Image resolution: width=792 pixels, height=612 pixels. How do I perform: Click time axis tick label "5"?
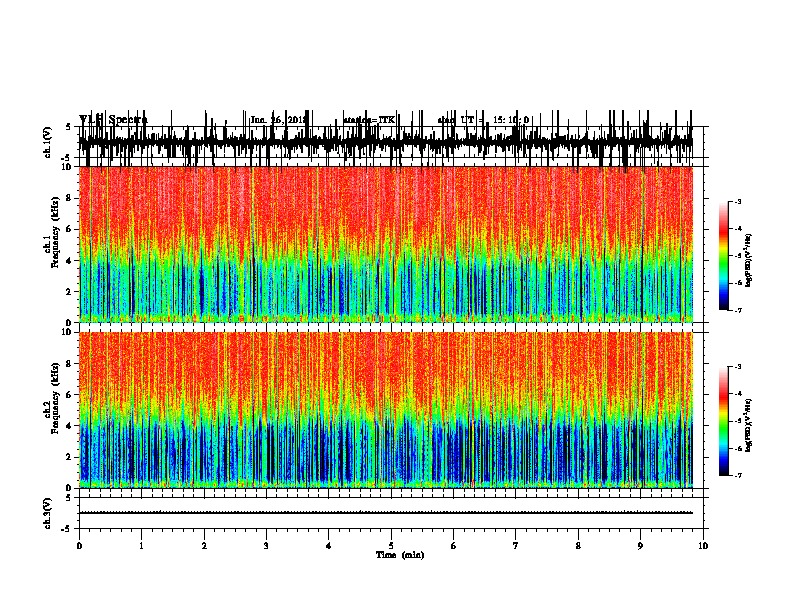pyautogui.click(x=391, y=546)
